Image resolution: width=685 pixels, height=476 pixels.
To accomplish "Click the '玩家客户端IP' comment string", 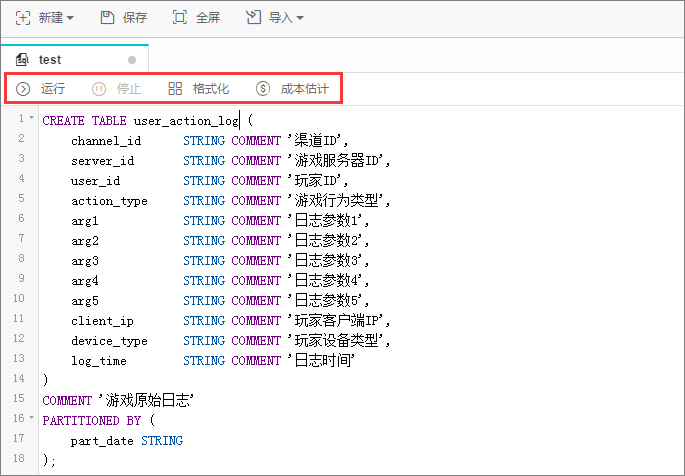I will 336,321.
